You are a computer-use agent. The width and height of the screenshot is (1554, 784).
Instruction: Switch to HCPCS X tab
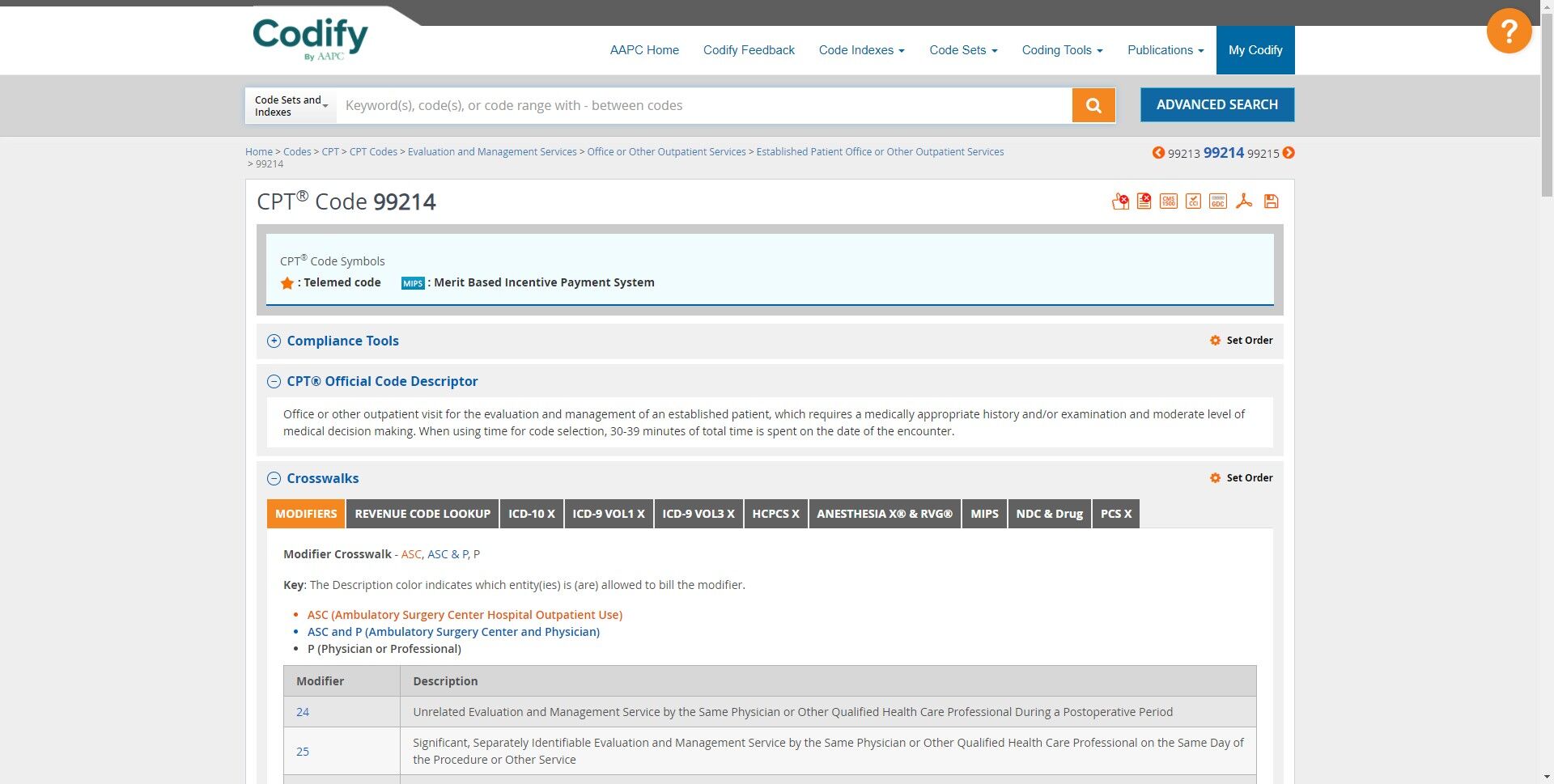click(x=775, y=514)
